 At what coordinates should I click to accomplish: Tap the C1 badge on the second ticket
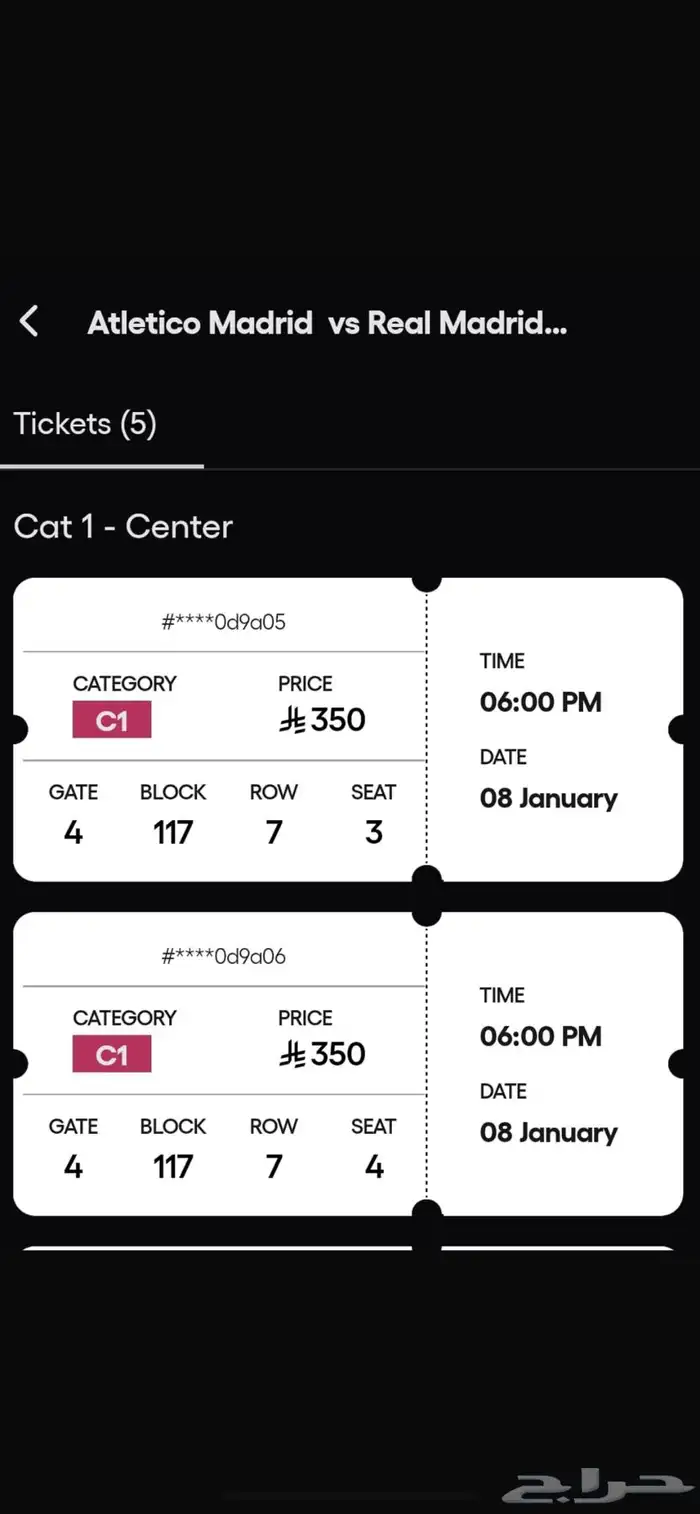[x=112, y=1054]
